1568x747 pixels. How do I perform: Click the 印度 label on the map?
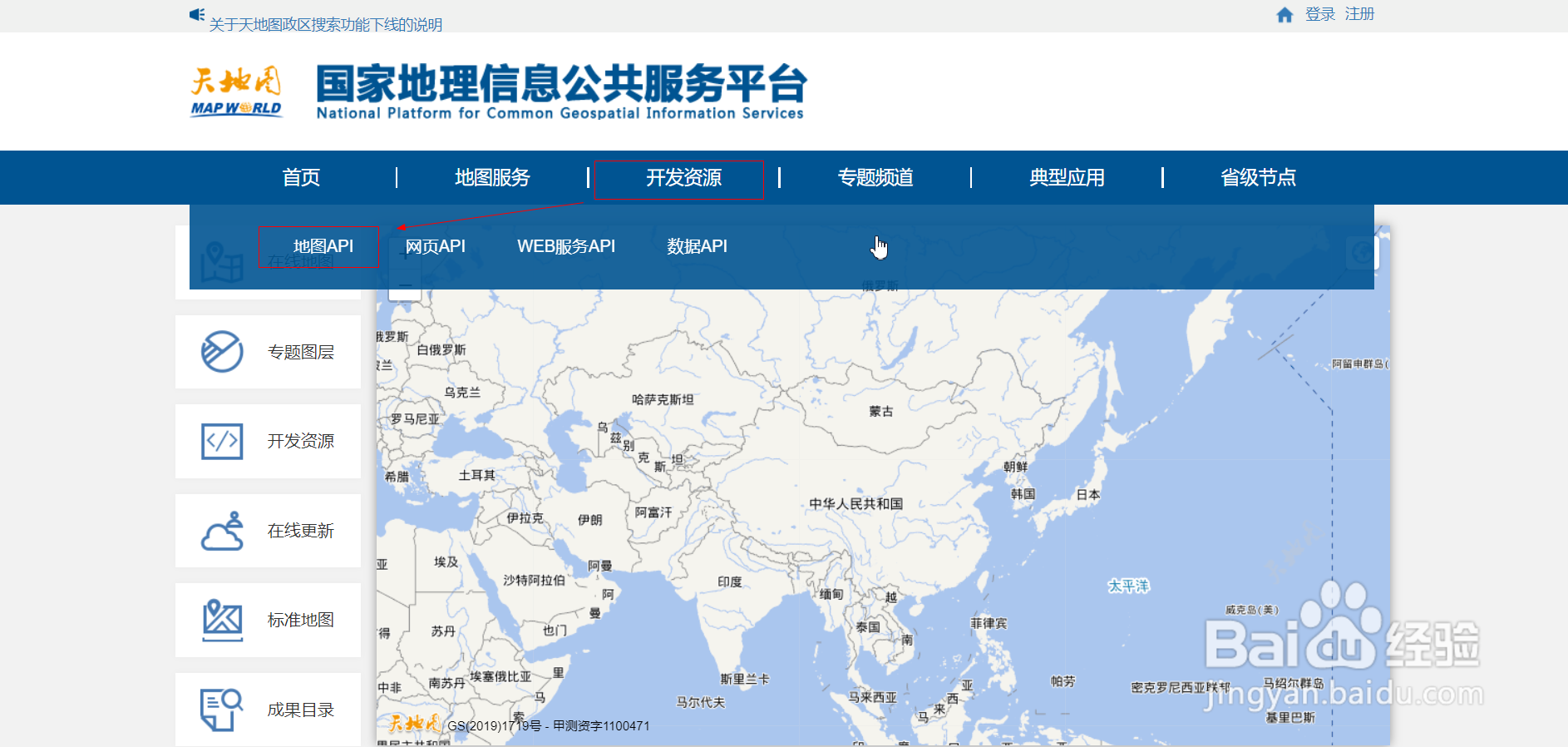coord(730,581)
